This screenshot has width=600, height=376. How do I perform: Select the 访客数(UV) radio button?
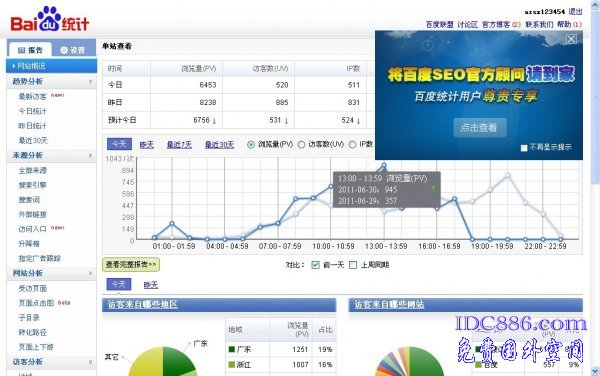302,145
